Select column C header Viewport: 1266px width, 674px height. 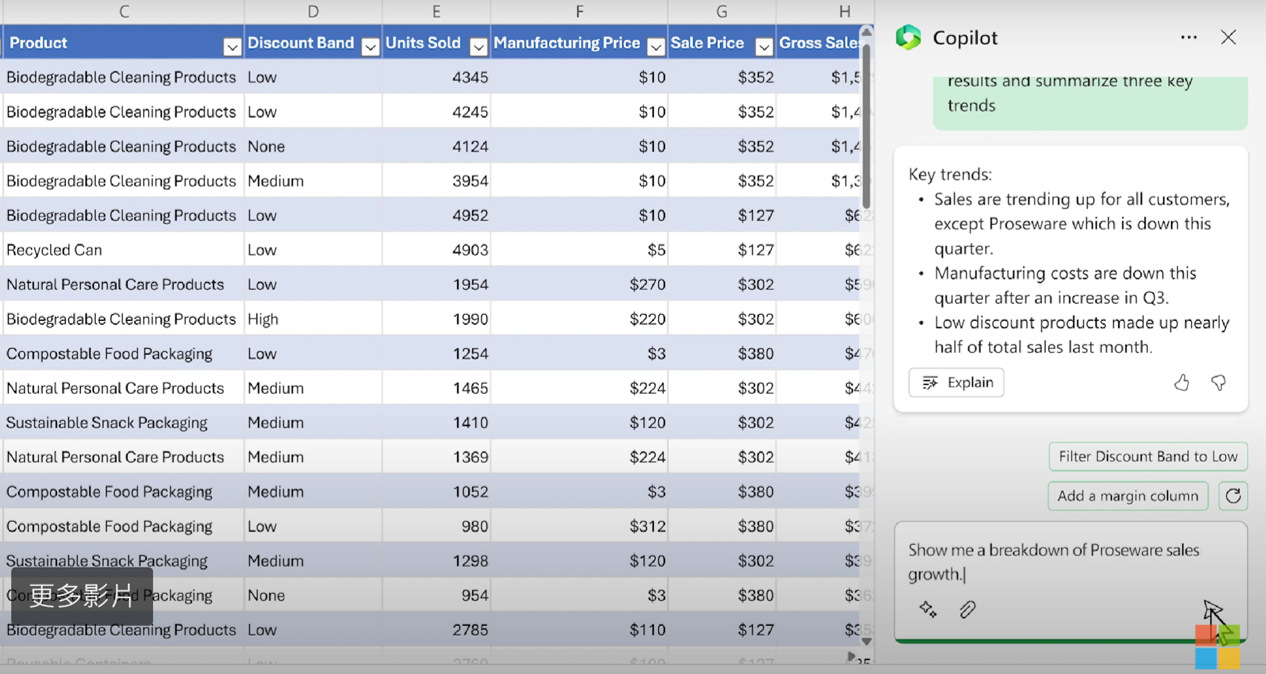(124, 12)
